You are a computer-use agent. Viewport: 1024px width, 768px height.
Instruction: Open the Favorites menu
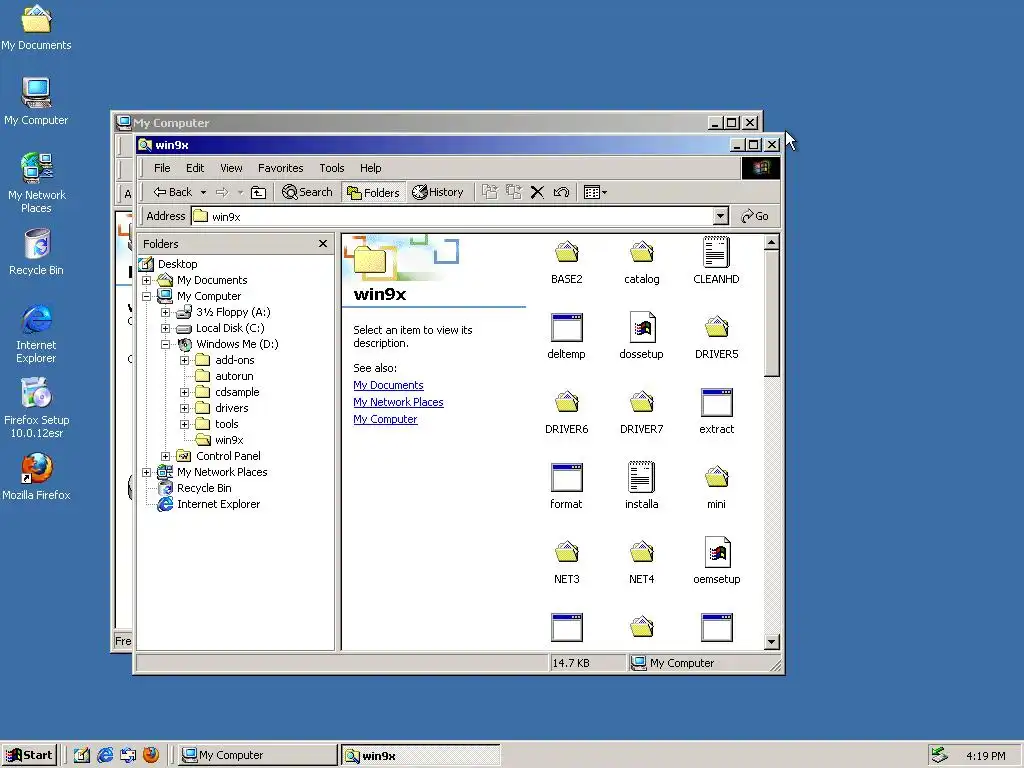281,168
